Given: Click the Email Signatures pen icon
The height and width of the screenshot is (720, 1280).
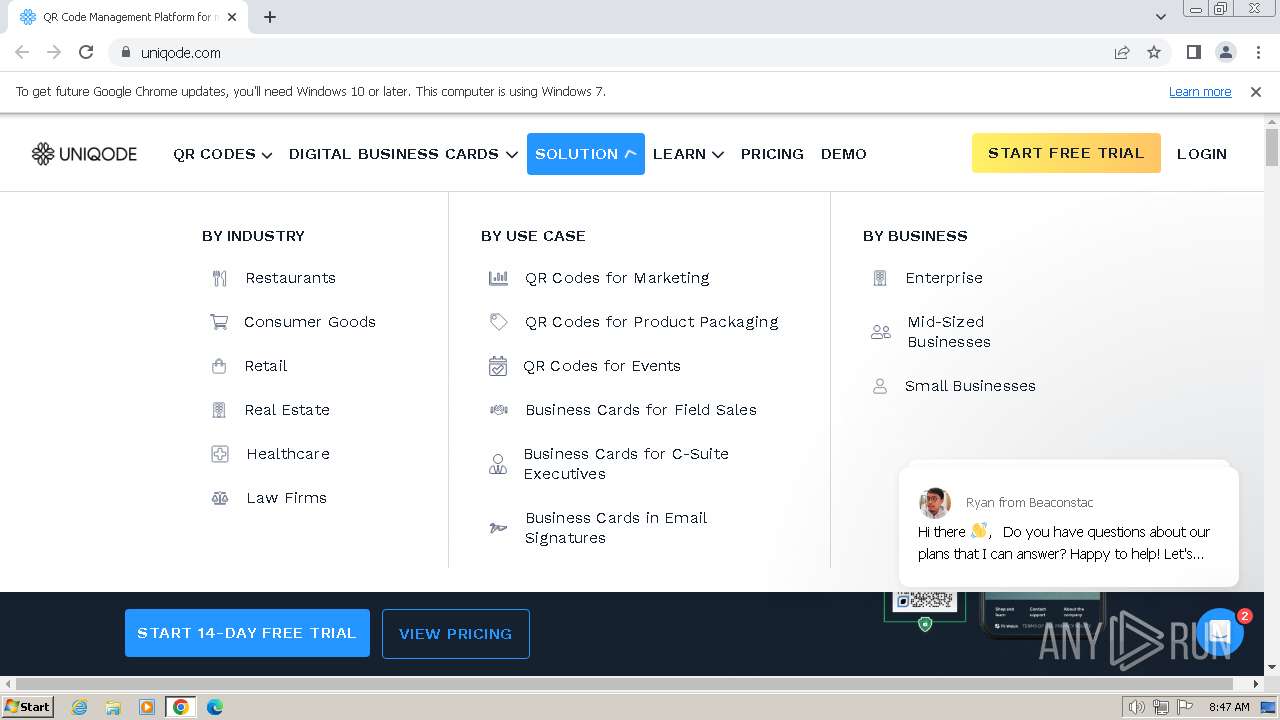Looking at the screenshot, I should (x=498, y=528).
